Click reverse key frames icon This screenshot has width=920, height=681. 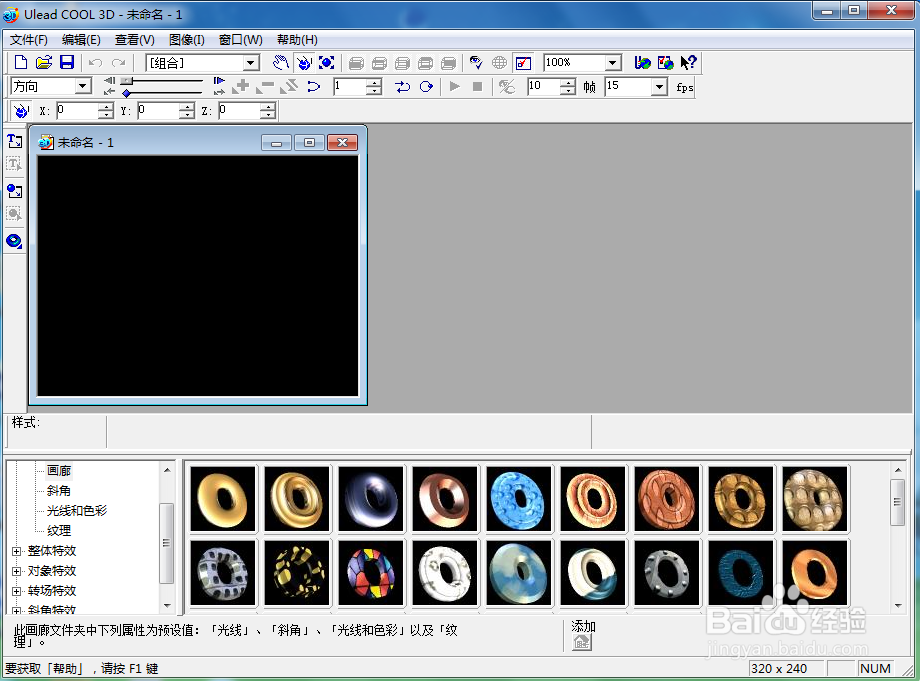click(289, 87)
